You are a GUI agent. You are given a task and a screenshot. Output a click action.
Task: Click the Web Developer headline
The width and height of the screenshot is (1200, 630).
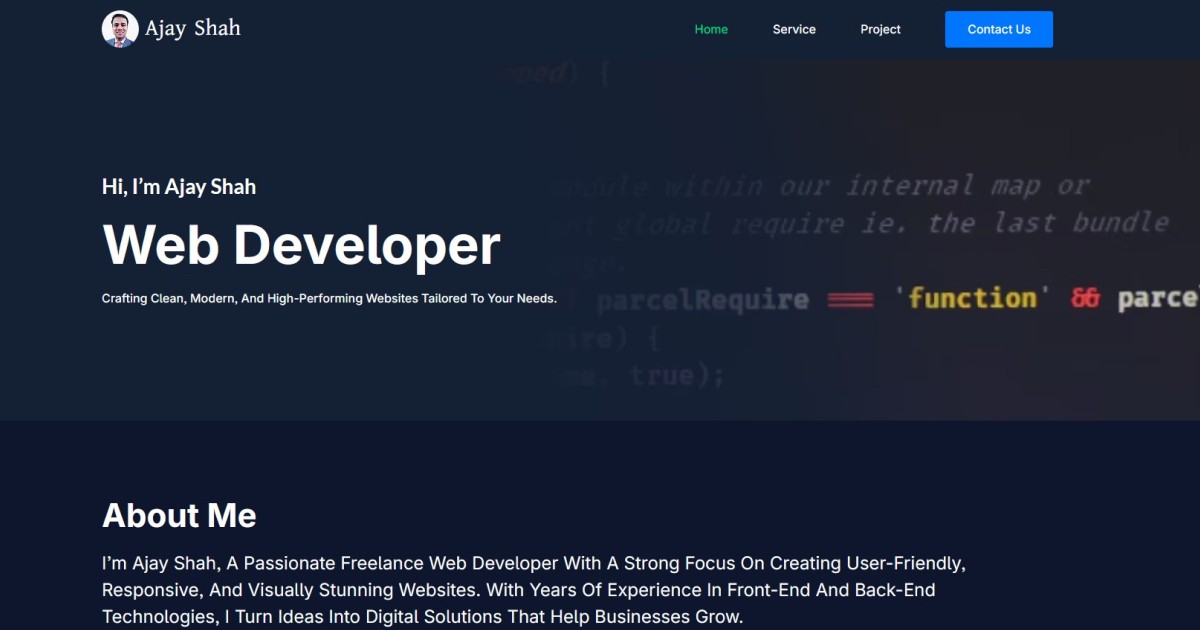pyautogui.click(x=300, y=244)
